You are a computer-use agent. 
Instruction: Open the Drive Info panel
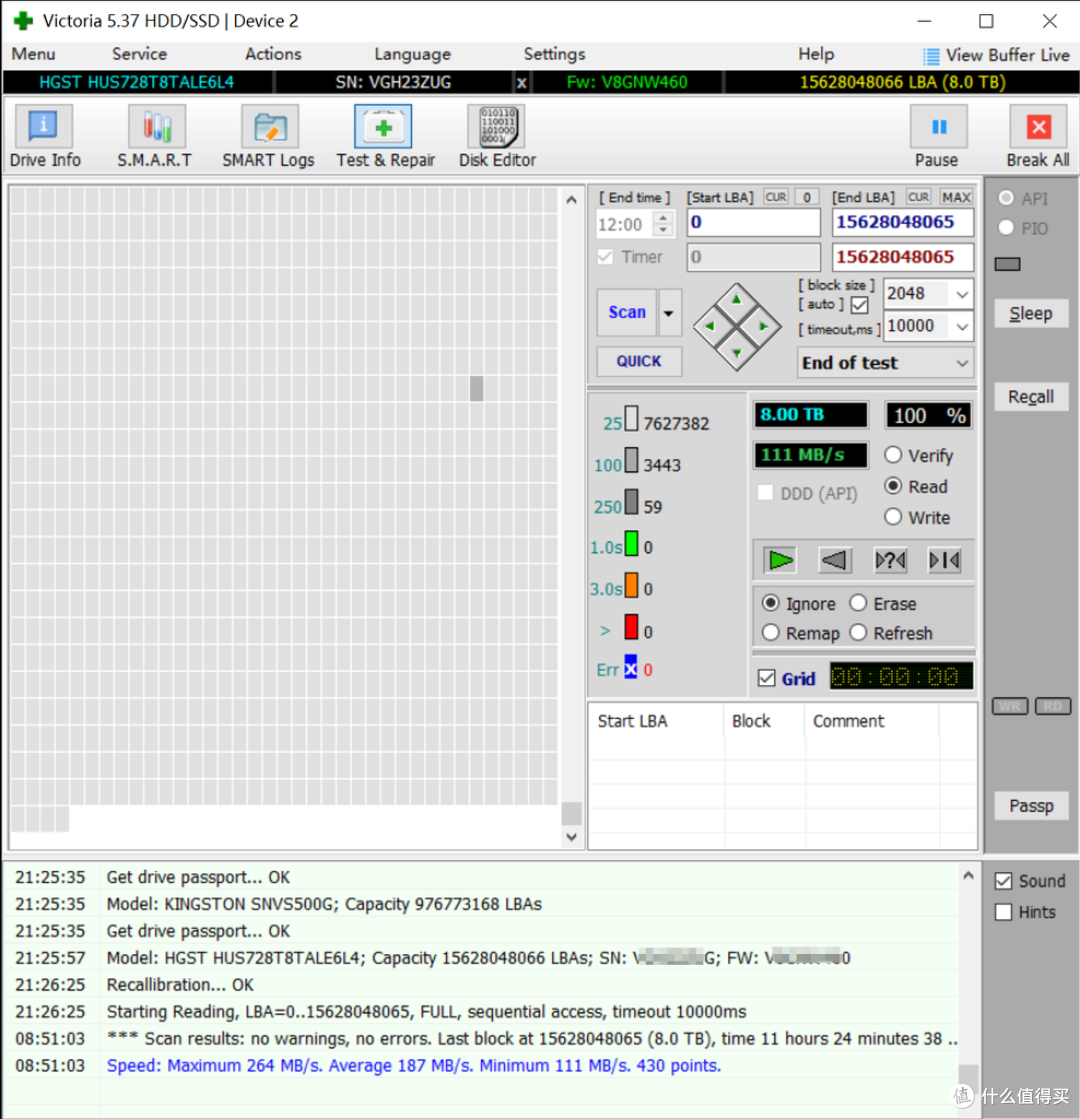[x=44, y=136]
